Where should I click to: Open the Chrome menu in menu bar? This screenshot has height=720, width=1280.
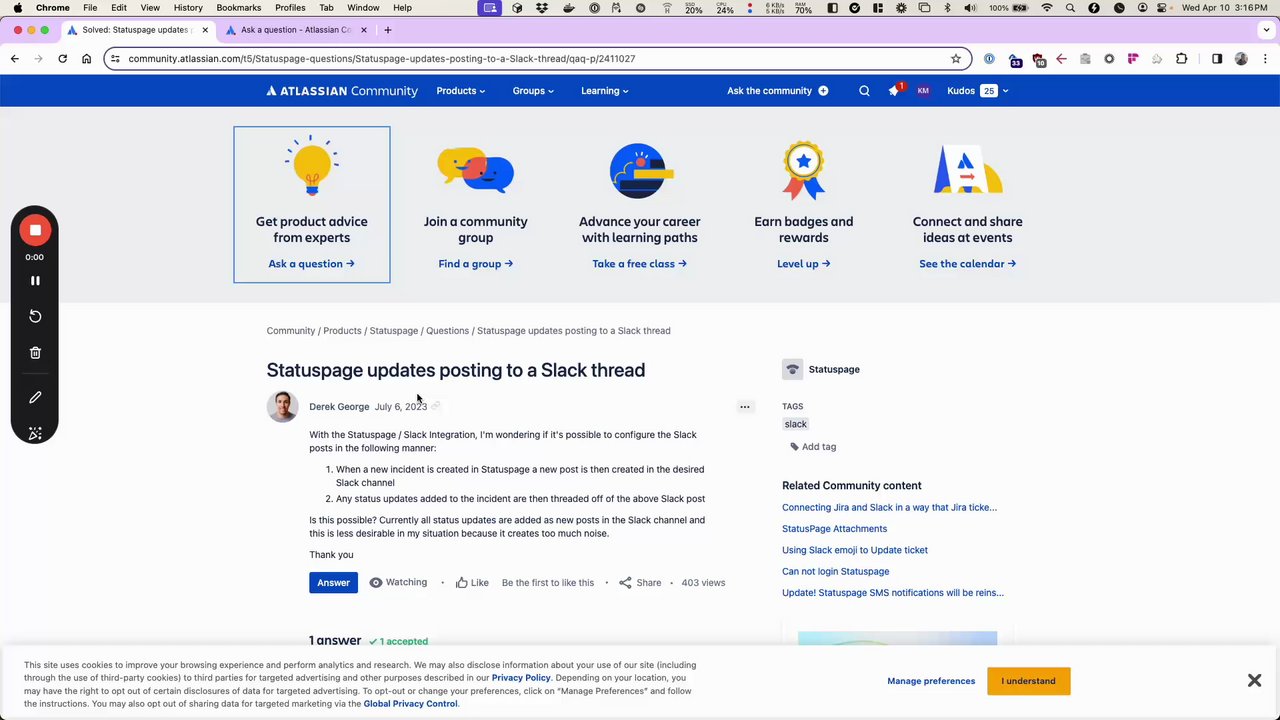pos(53,8)
